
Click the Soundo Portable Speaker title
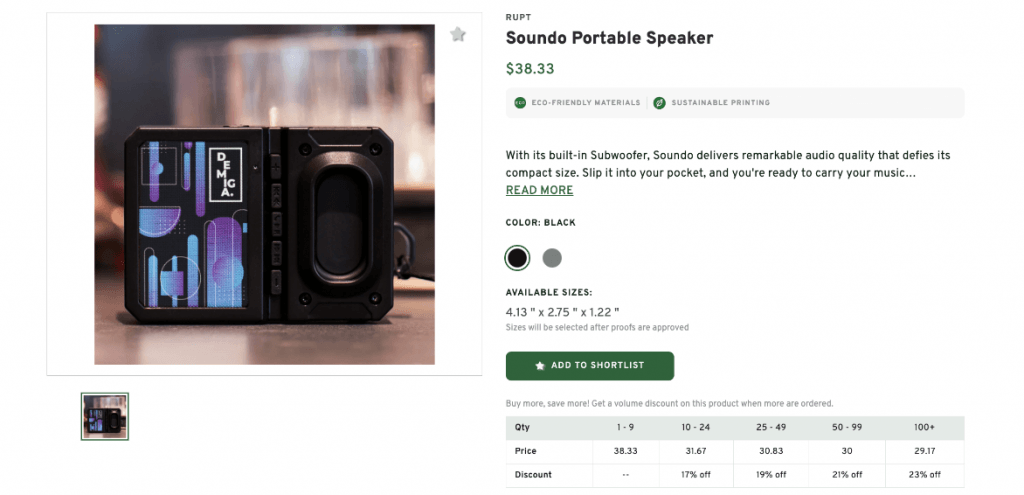[609, 38]
